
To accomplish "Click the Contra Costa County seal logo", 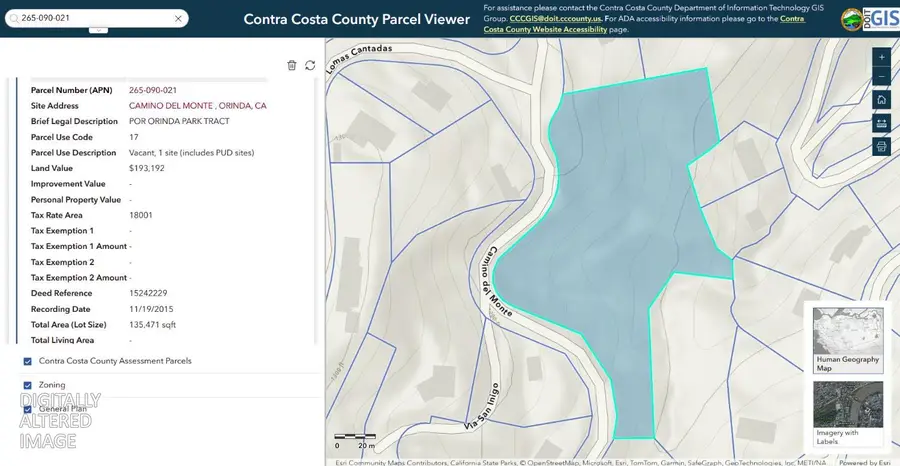I will click(x=851, y=19).
